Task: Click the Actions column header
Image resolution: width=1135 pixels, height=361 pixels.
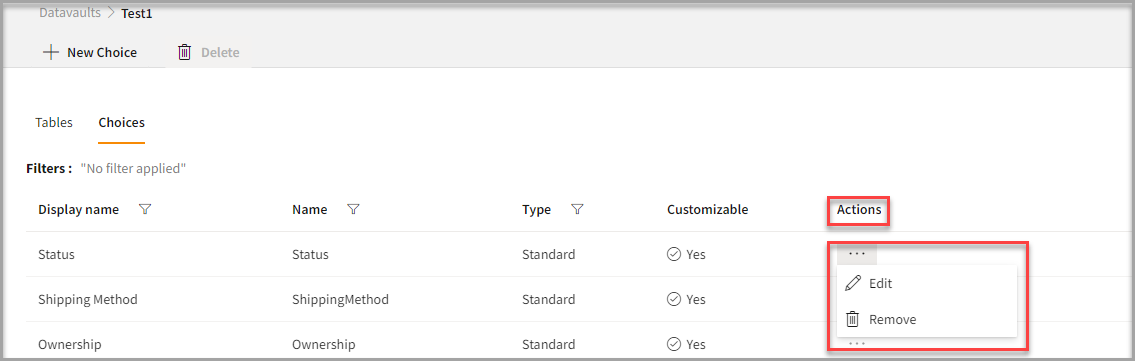Action: click(859, 211)
